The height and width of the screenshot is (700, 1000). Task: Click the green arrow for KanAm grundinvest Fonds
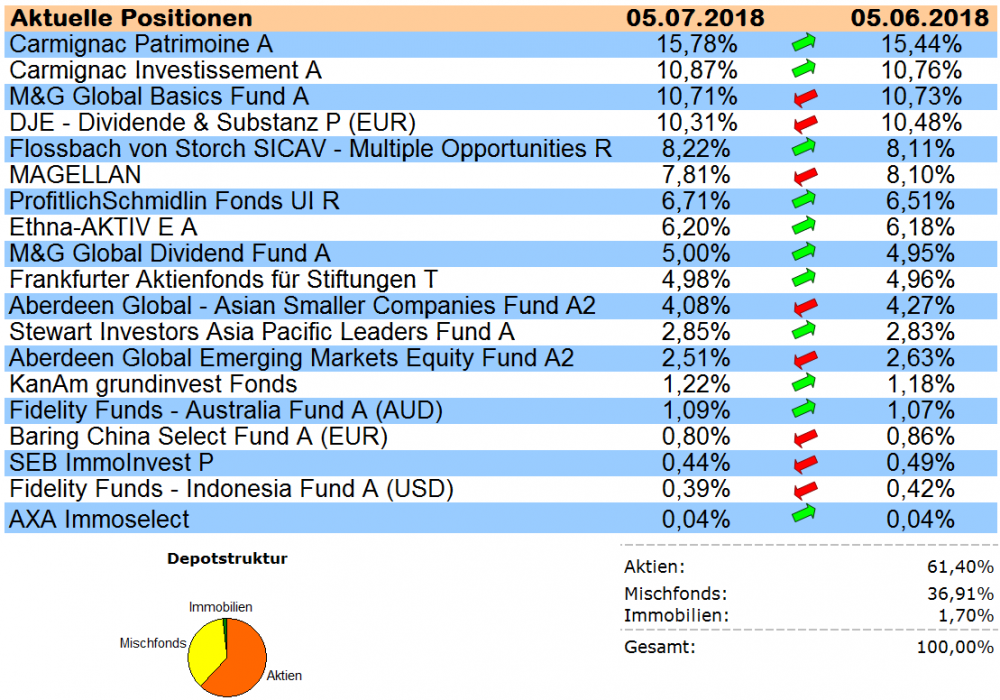pyautogui.click(x=803, y=384)
